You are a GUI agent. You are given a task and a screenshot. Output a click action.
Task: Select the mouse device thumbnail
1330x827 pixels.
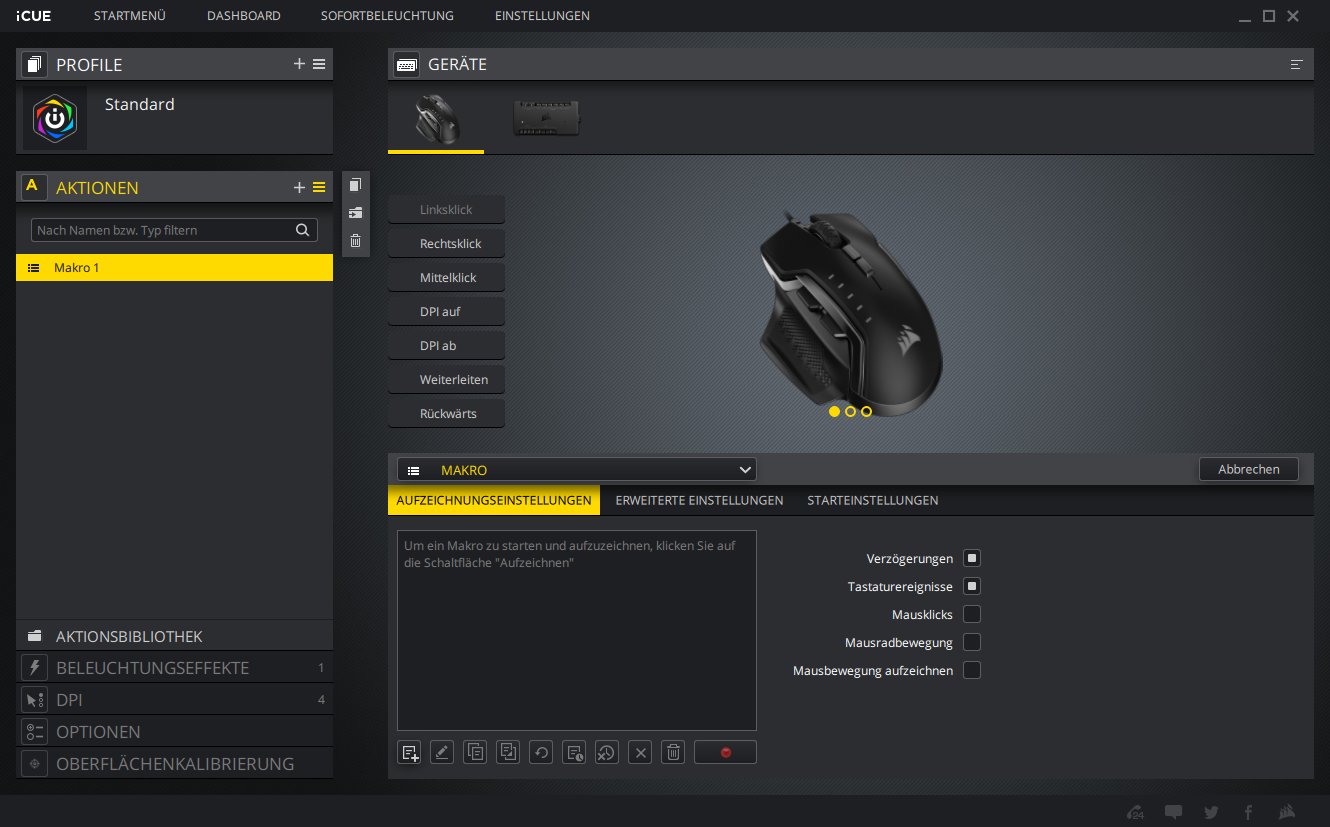(x=436, y=118)
